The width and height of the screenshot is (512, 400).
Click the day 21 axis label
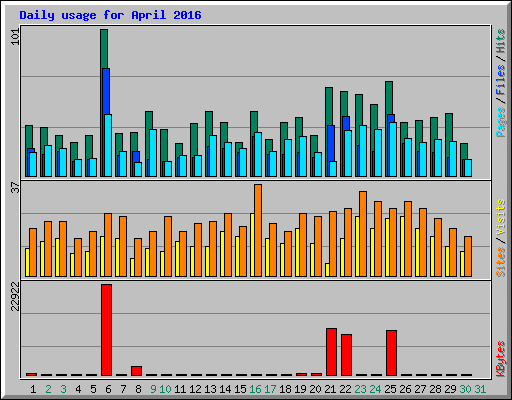click(x=330, y=389)
